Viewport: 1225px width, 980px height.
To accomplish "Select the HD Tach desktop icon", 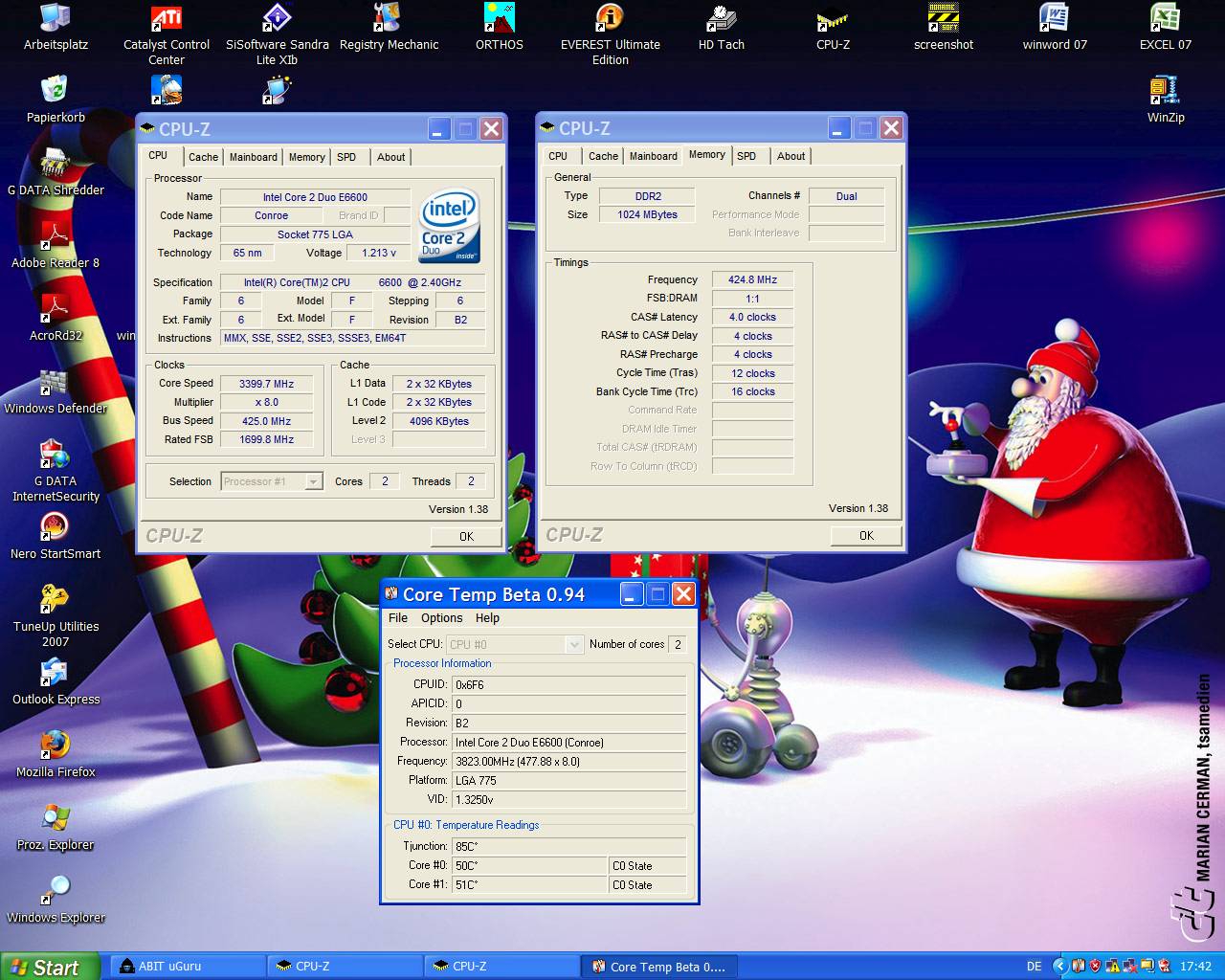I will (x=722, y=27).
